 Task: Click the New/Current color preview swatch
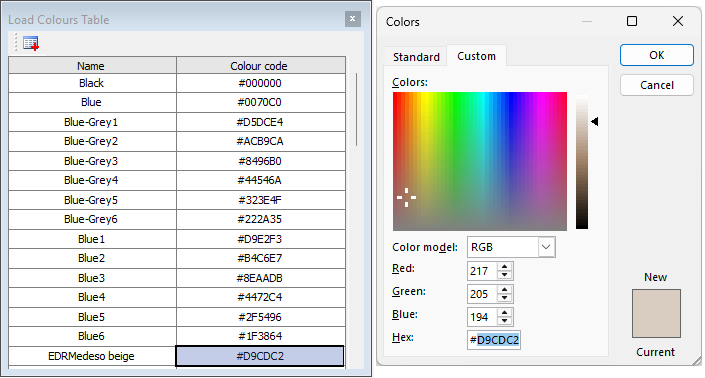(x=656, y=313)
